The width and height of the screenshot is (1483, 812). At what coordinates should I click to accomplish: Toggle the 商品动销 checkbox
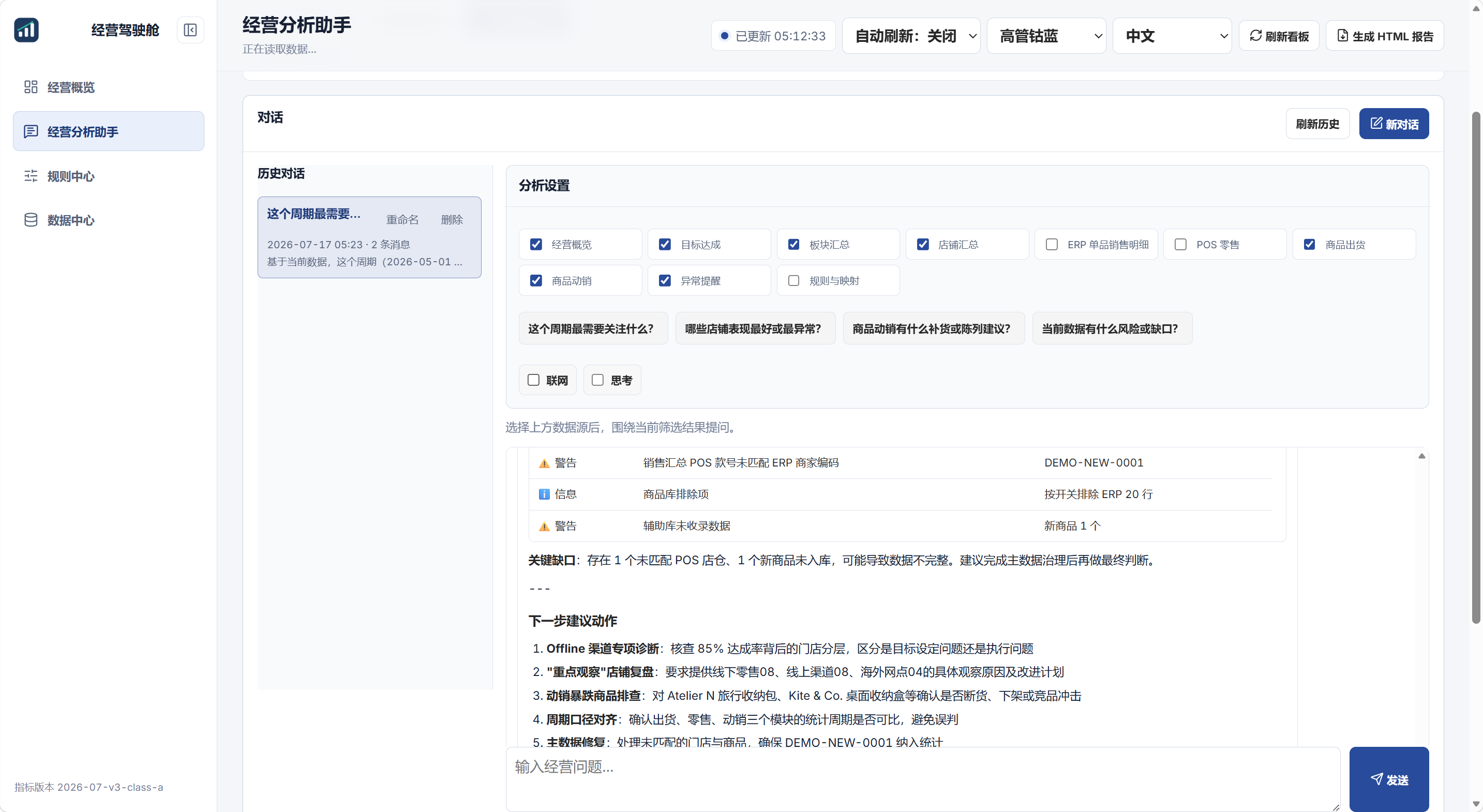coord(536,280)
